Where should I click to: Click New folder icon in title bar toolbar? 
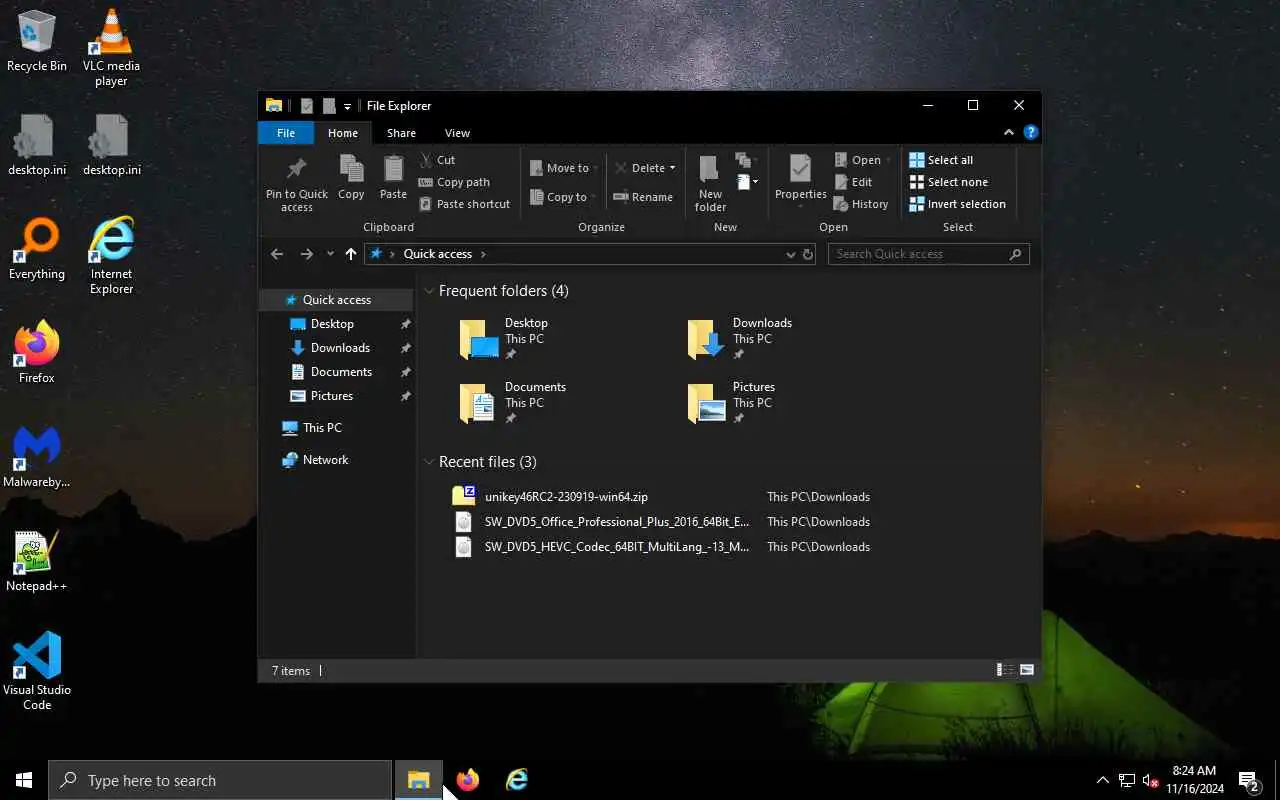(329, 106)
